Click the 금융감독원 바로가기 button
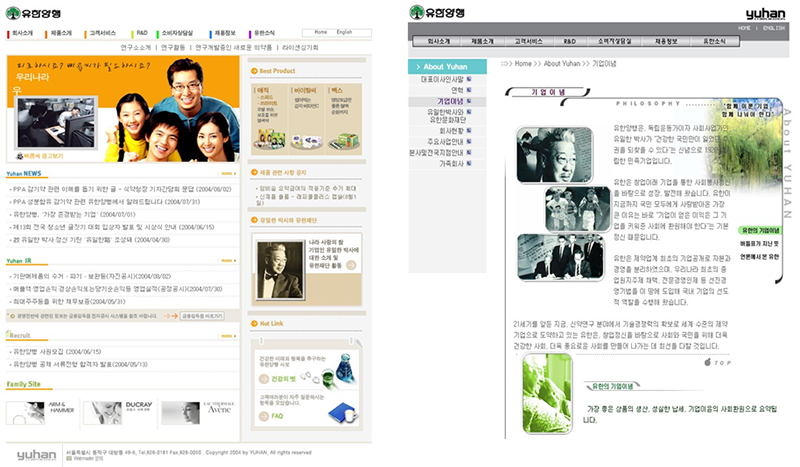Image resolution: width=800 pixels, height=467 pixels. (x=202, y=316)
